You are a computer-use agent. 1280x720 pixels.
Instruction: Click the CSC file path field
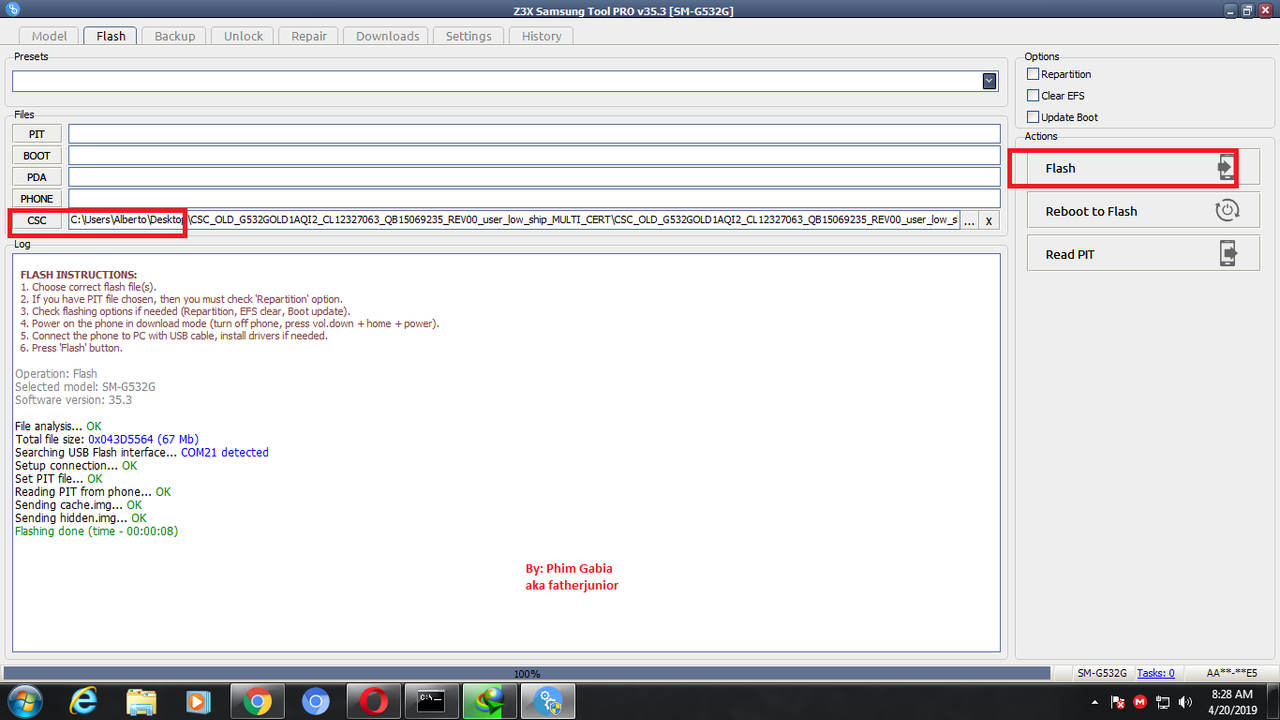pos(514,220)
